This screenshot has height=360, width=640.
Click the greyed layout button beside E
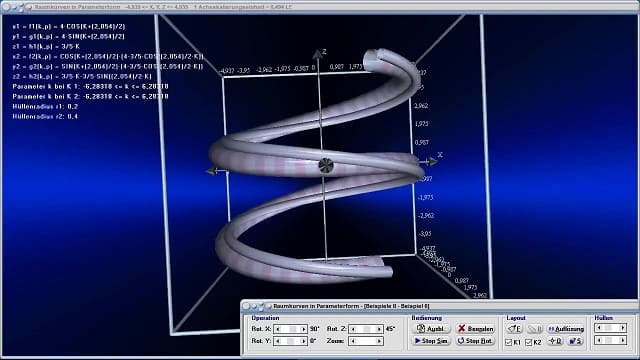pyautogui.click(x=535, y=329)
